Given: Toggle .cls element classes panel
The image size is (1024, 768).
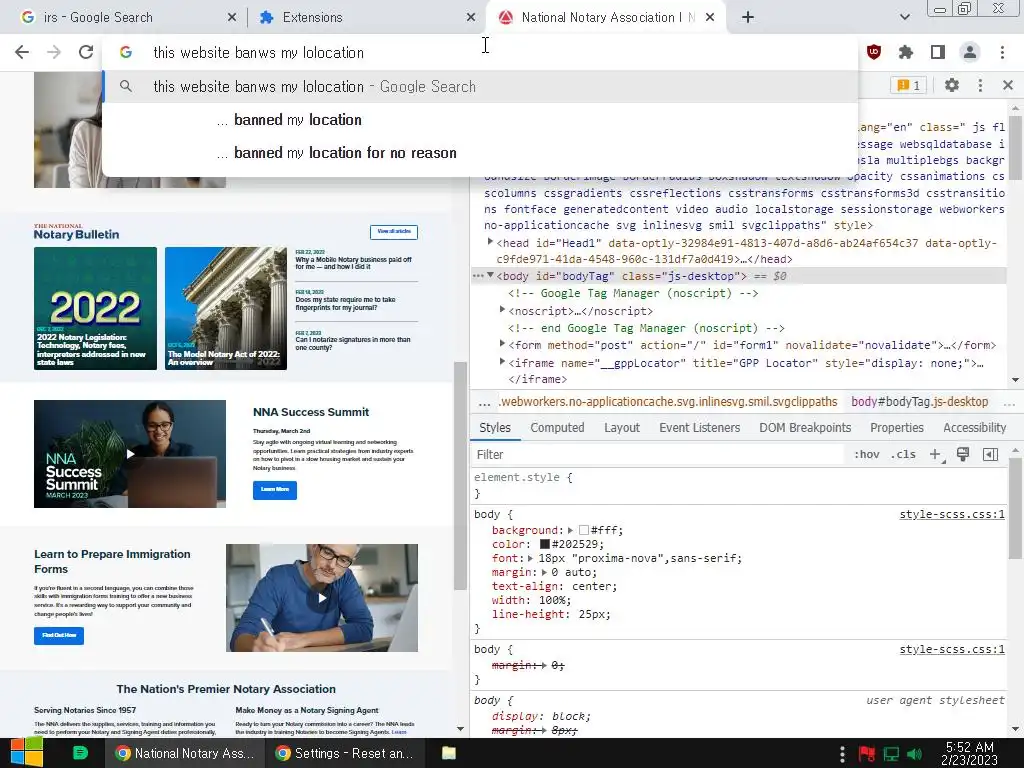Looking at the screenshot, I should point(903,455).
